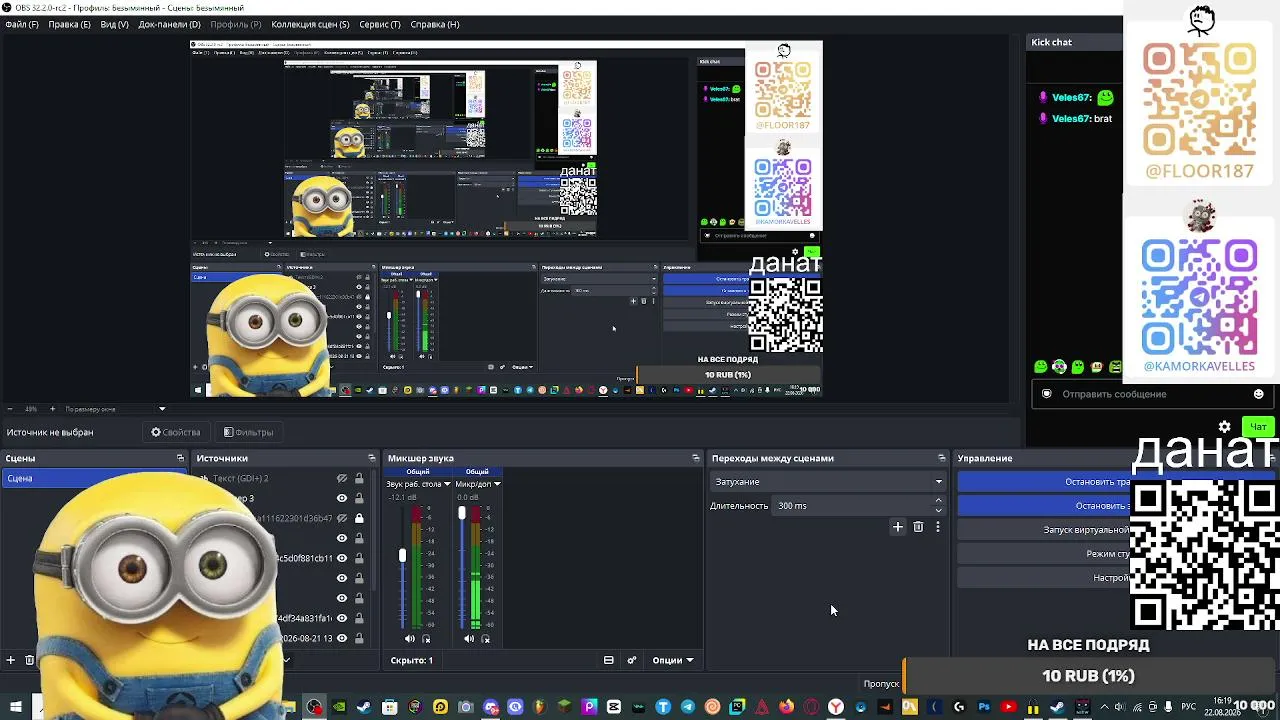
Task: Click the second blue Остановить button
Action: [x=1044, y=506]
